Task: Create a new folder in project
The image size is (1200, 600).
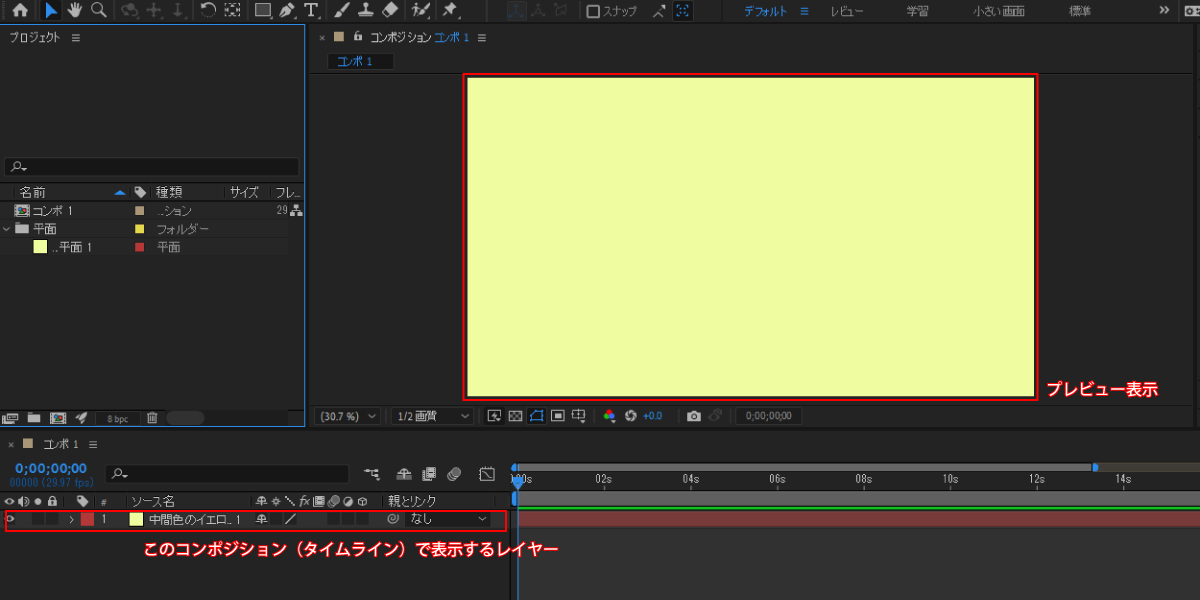Action: click(x=34, y=417)
